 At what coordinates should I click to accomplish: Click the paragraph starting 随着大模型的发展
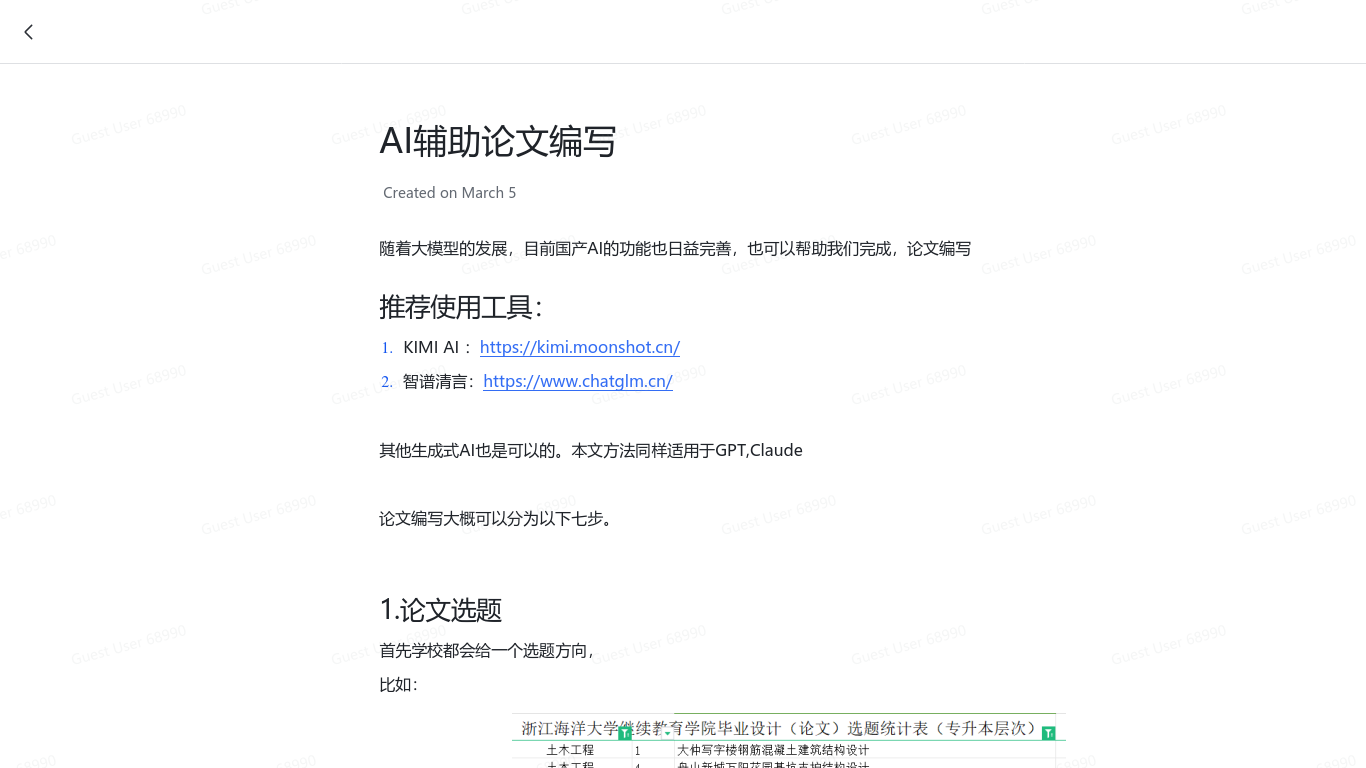click(x=675, y=248)
